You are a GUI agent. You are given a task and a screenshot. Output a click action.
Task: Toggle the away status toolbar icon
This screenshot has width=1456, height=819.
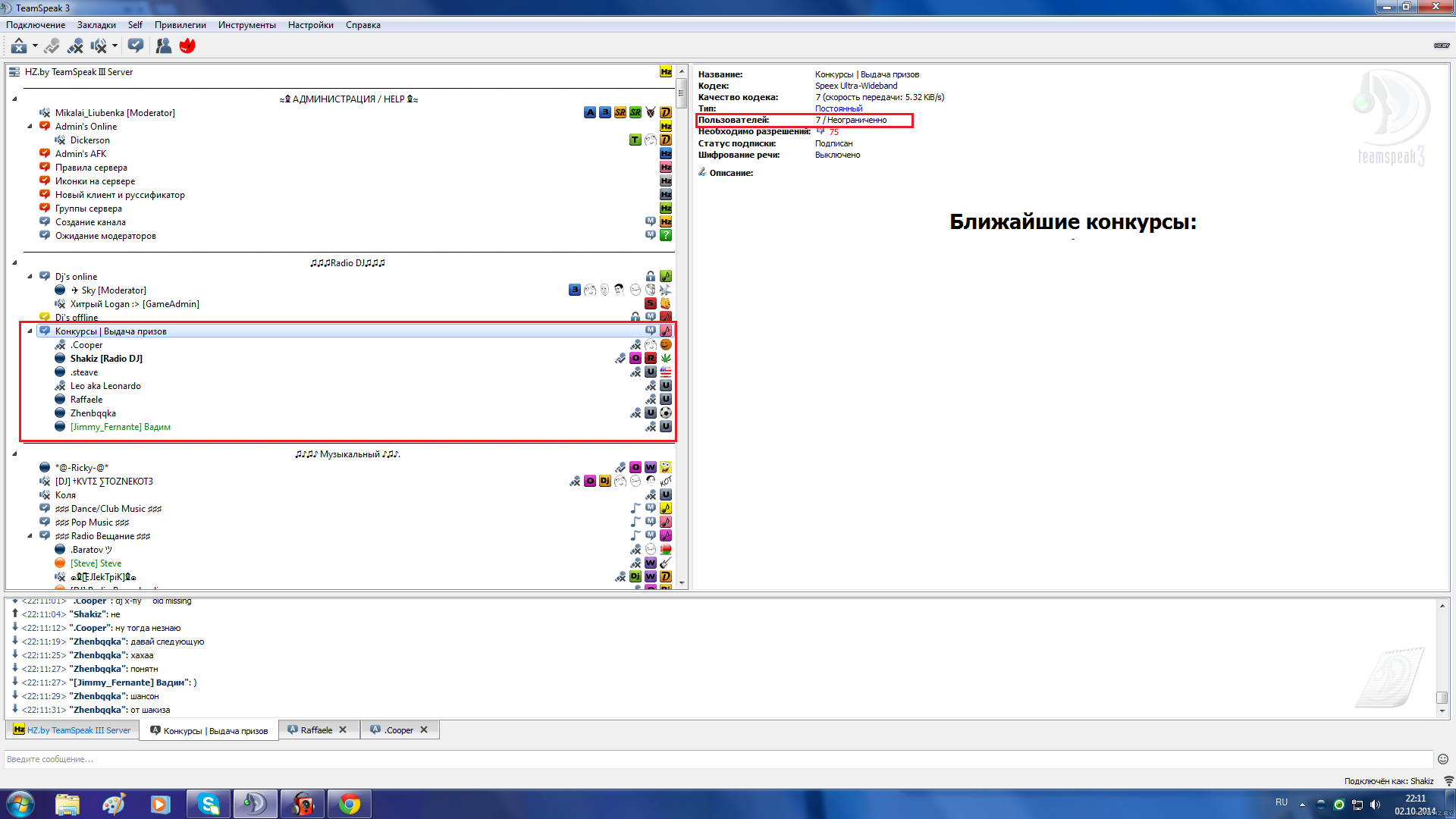click(x=52, y=46)
